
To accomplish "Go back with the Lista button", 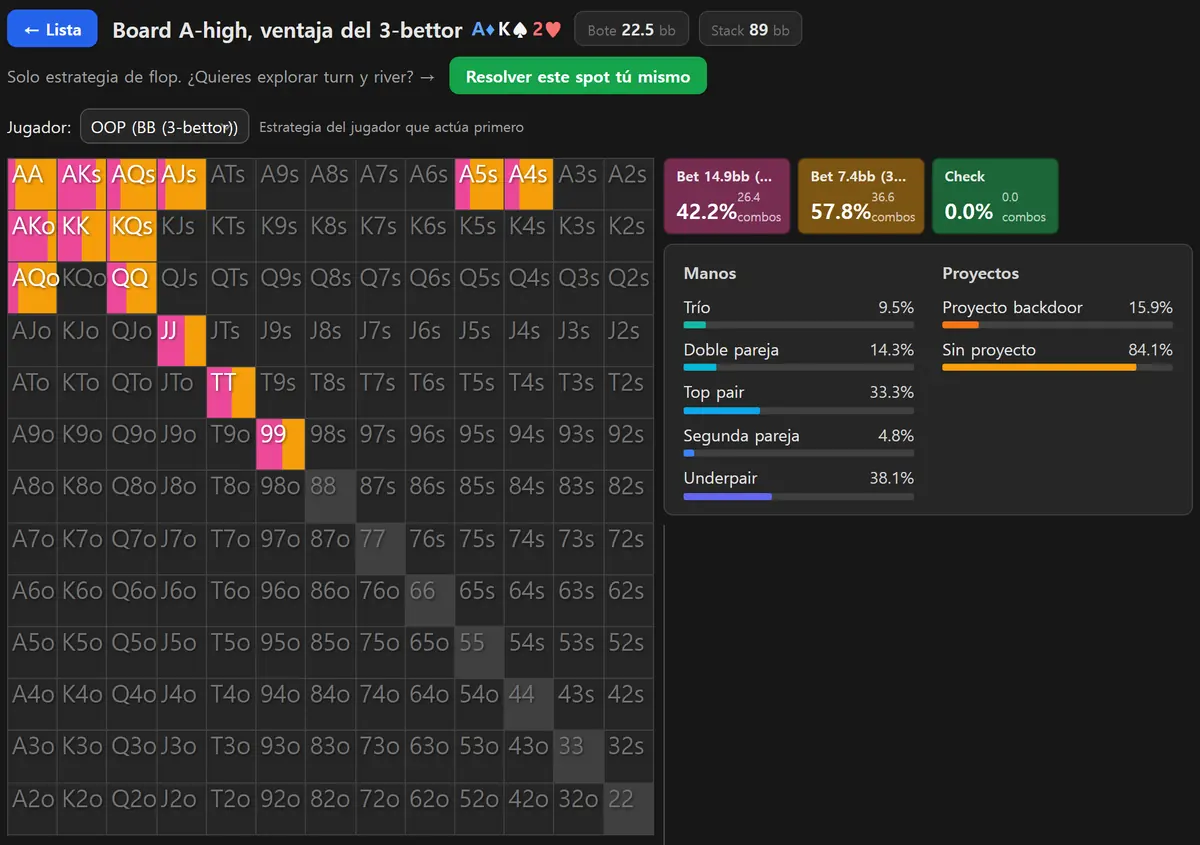I will tap(52, 29).
